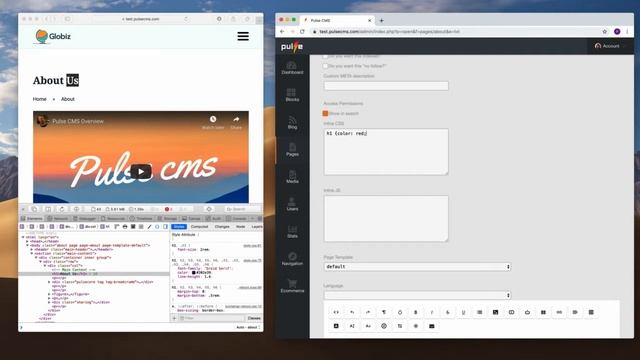Select the Computed sidebar tab
Screen dimensions: 640x360
[x=199, y=227]
